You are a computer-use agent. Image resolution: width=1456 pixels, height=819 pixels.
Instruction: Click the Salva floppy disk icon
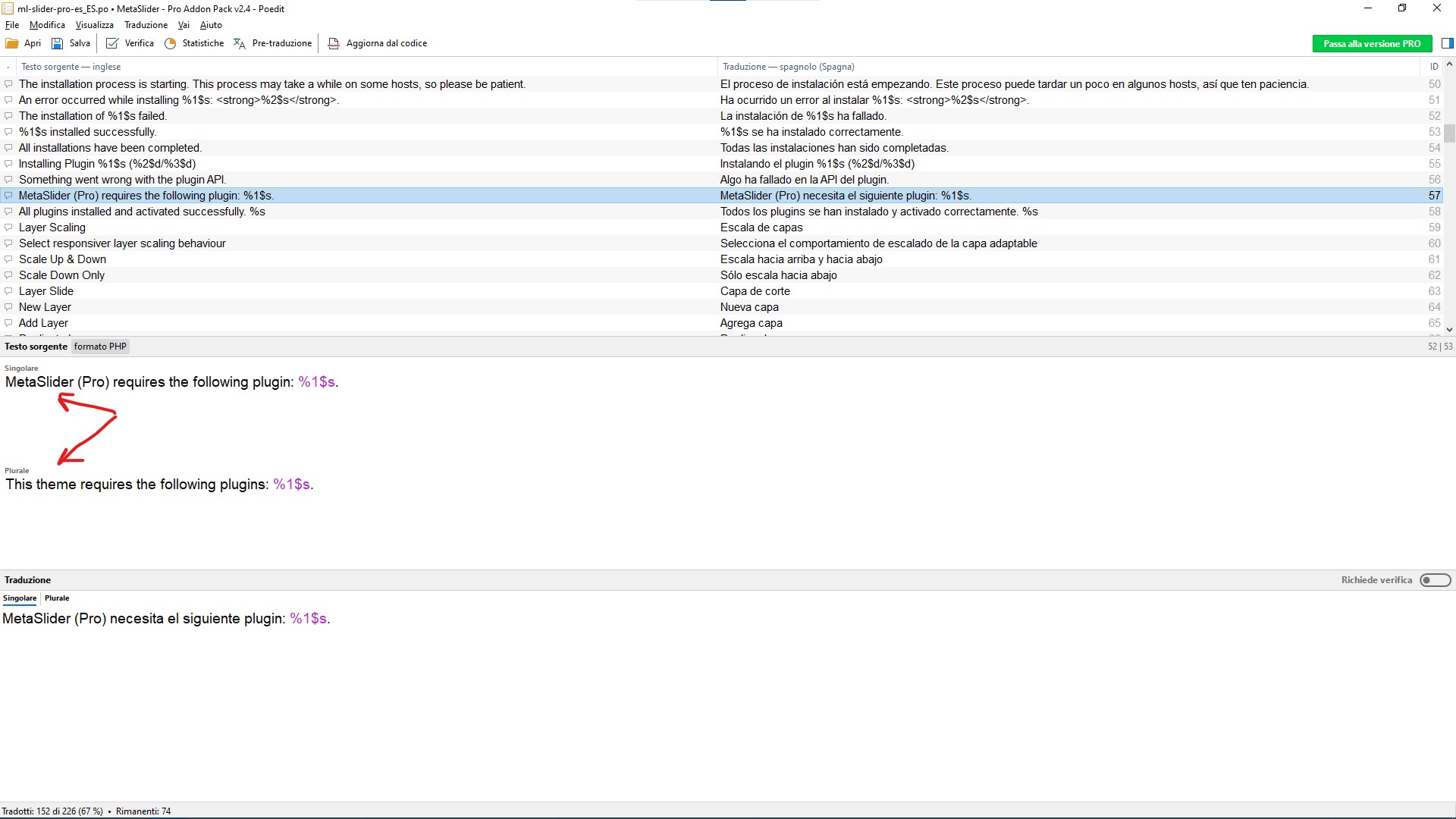pos(57,43)
